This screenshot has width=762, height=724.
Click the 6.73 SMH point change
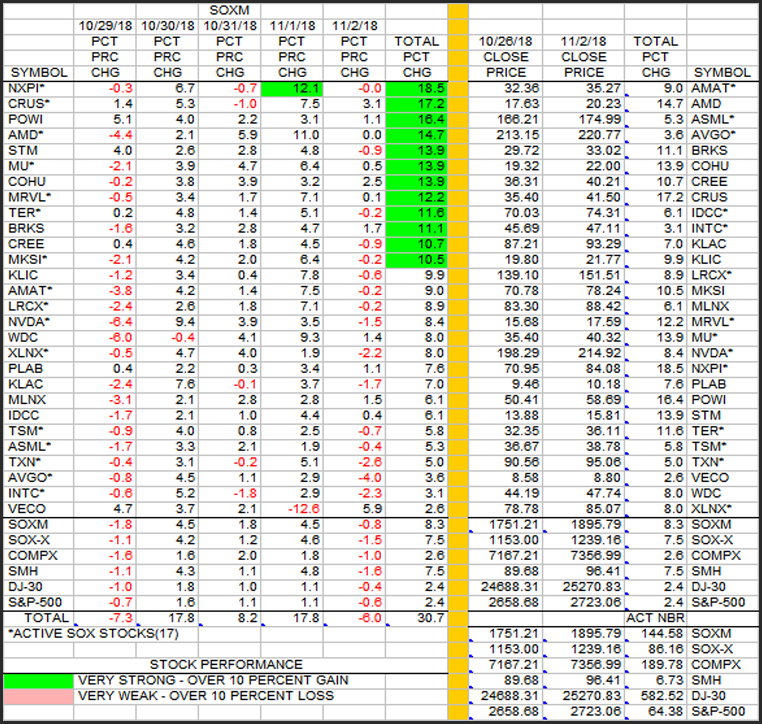point(669,680)
